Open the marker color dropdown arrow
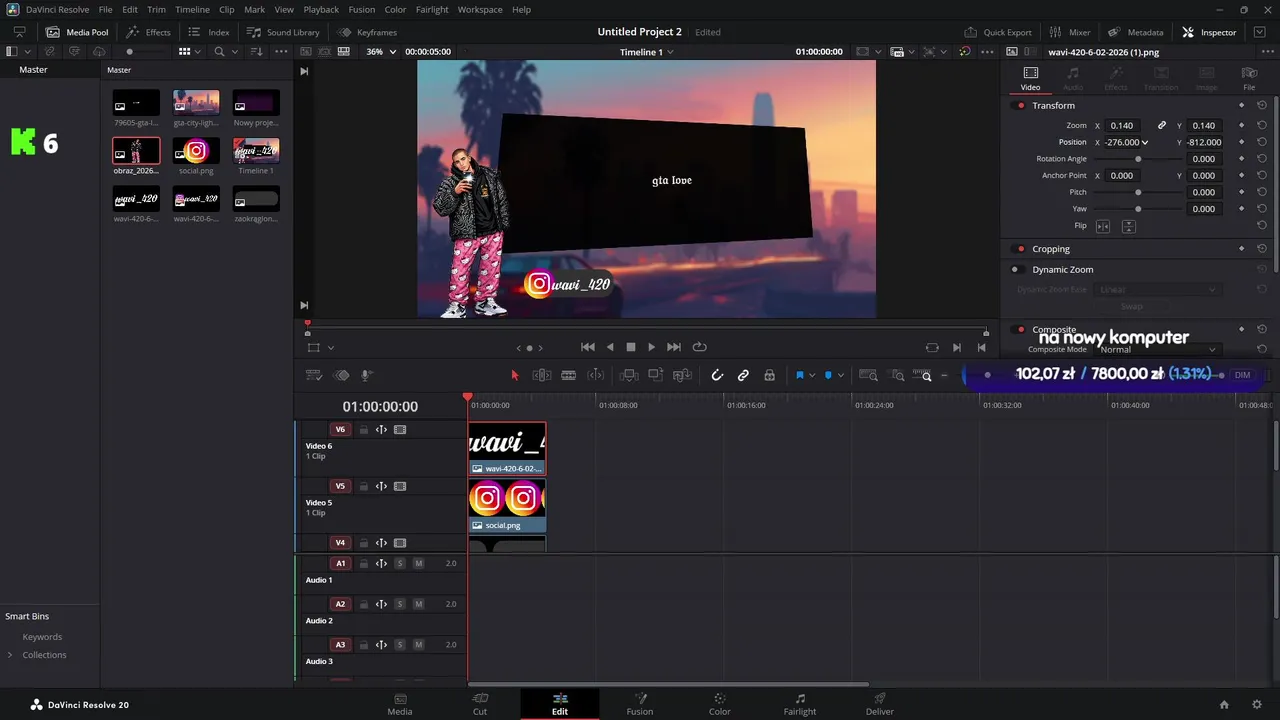 click(x=840, y=375)
